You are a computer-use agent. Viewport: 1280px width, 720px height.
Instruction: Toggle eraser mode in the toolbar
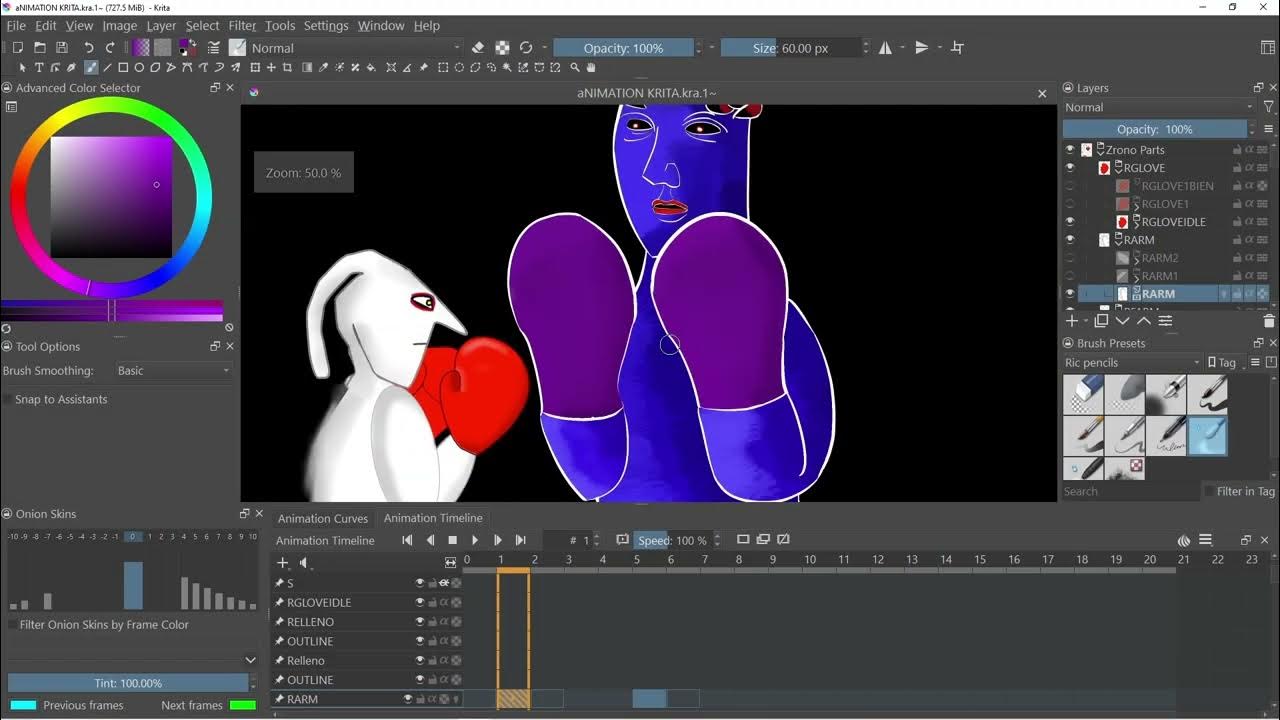pyautogui.click(x=478, y=47)
